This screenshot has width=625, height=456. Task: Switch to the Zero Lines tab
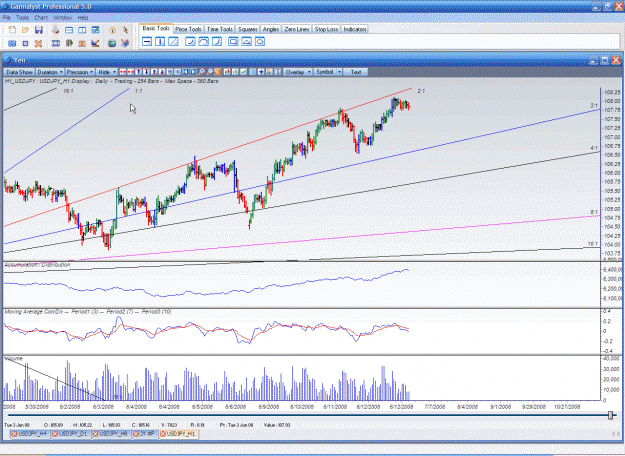click(297, 29)
